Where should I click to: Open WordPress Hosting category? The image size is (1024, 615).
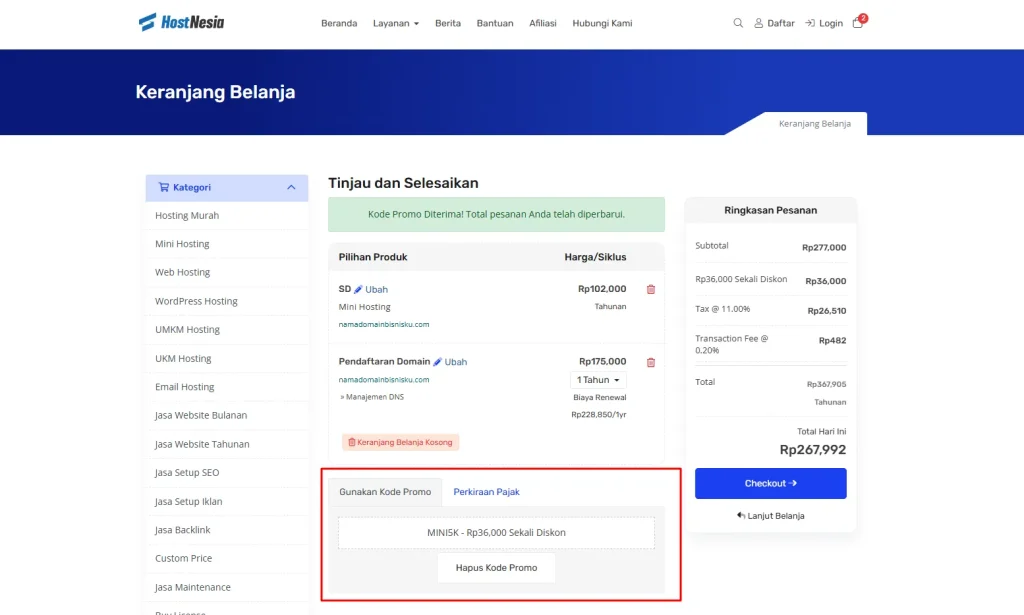(x=196, y=301)
